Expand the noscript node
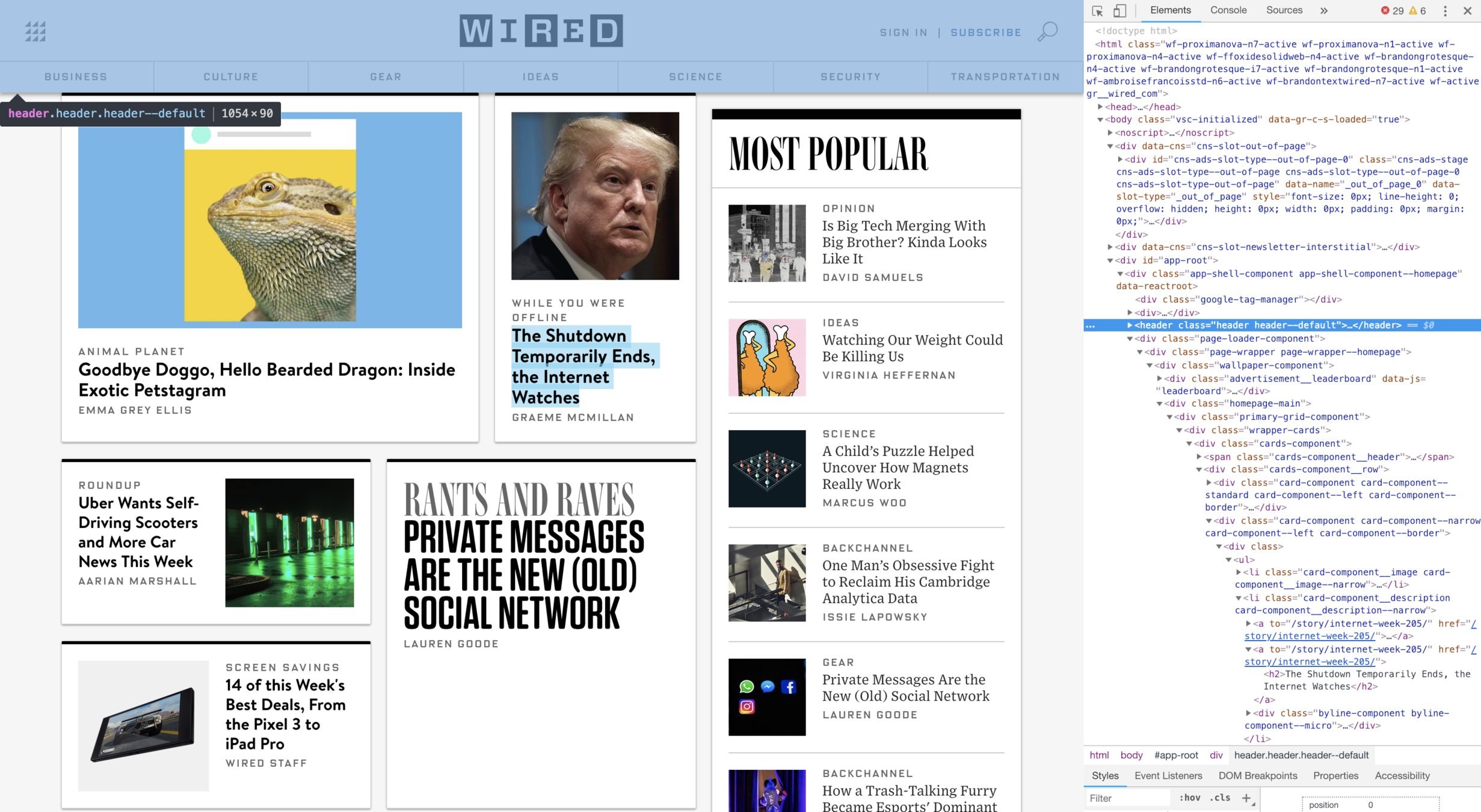This screenshot has height=812, width=1481. click(x=1110, y=132)
